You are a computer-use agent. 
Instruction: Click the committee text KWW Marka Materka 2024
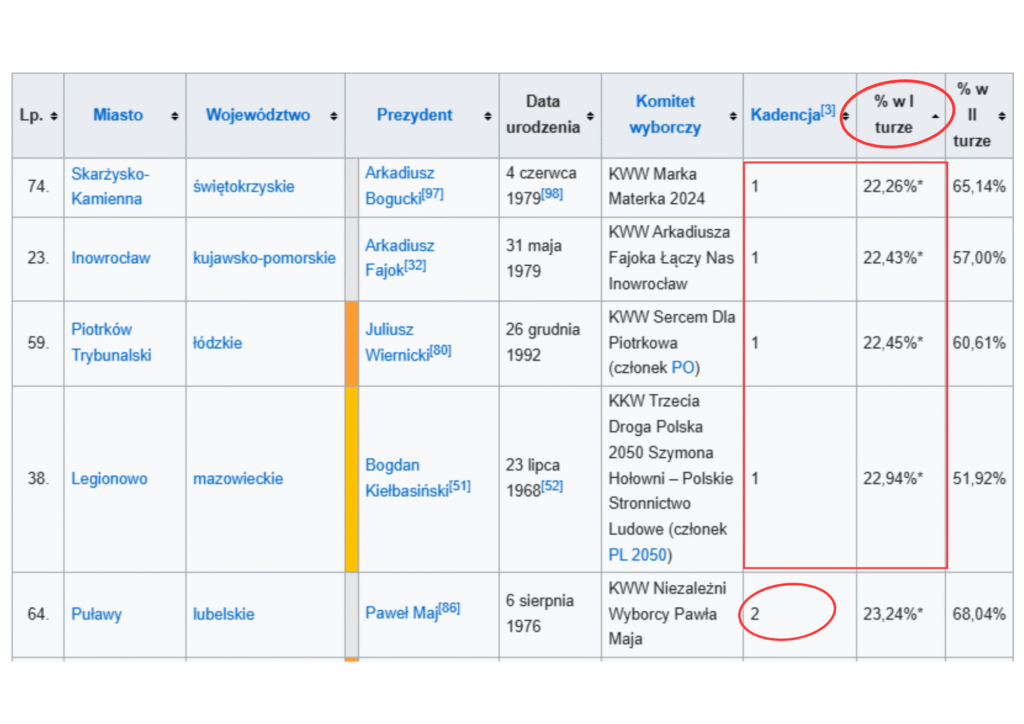(656, 186)
